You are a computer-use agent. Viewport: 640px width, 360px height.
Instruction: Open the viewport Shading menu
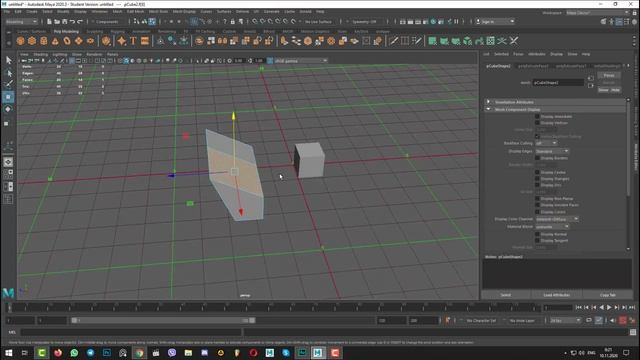(x=41, y=54)
